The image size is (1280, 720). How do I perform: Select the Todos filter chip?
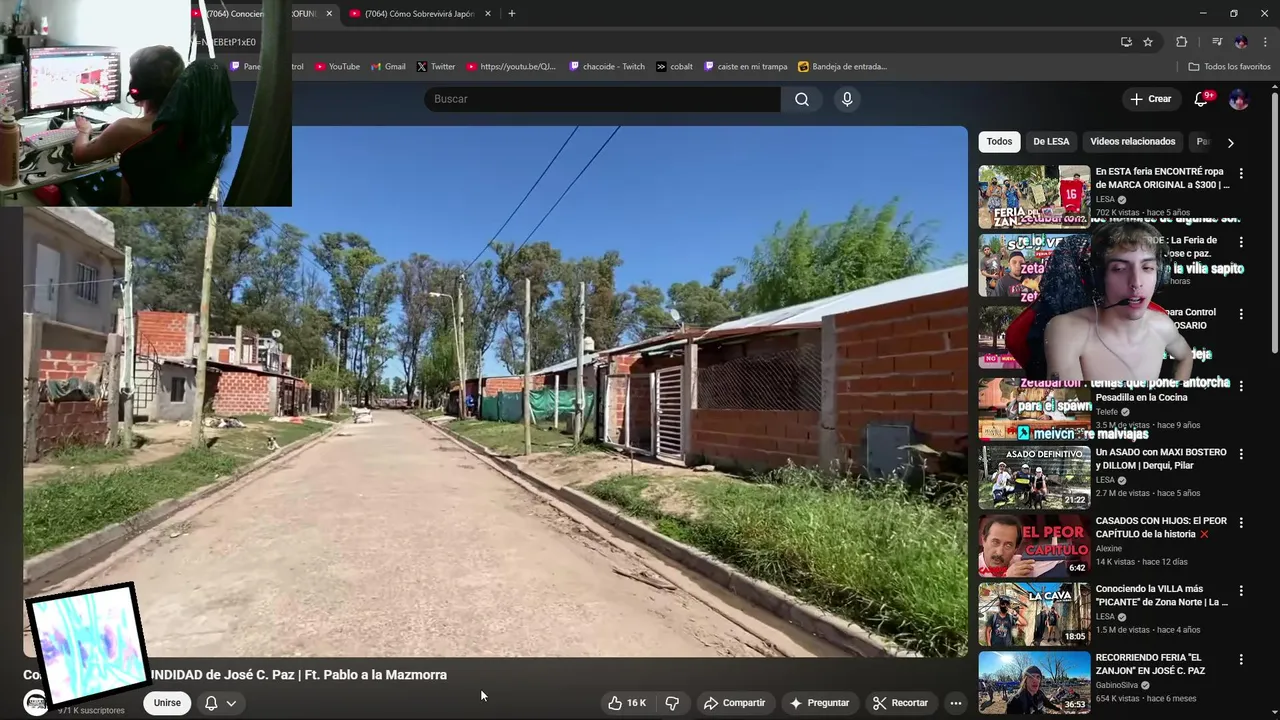(x=999, y=142)
